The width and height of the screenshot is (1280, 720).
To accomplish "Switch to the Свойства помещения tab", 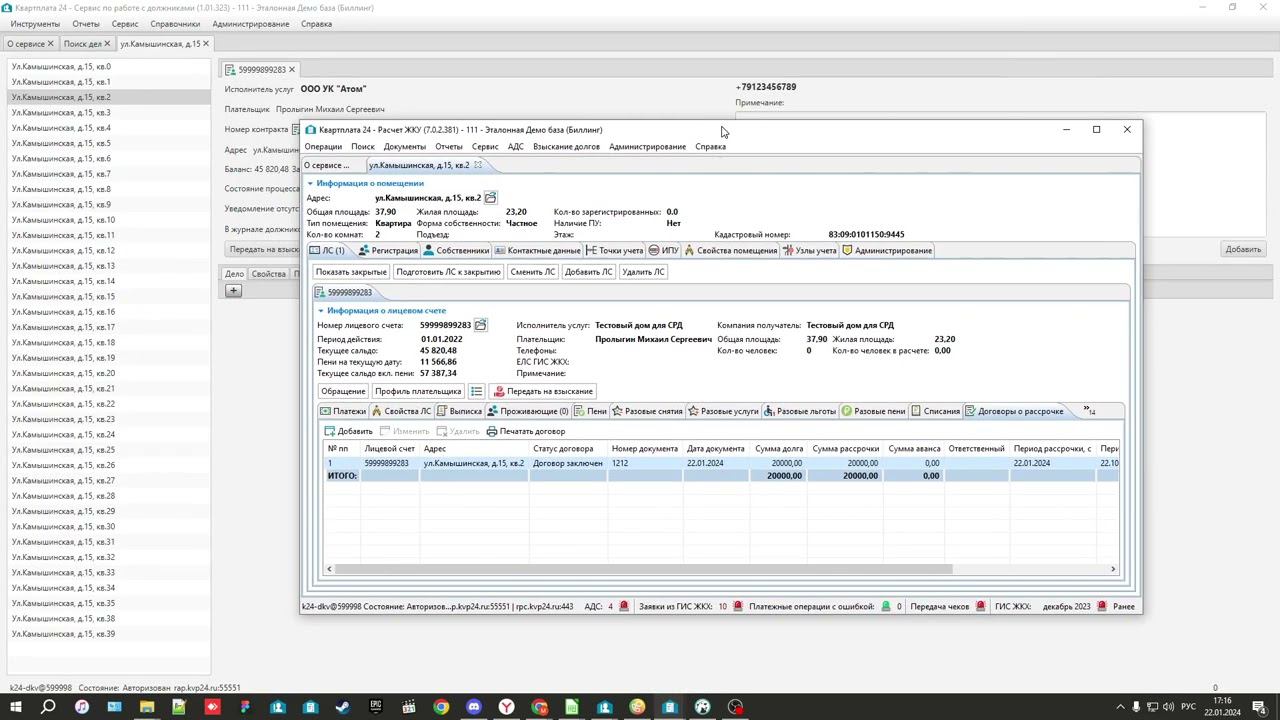I will 730,251.
